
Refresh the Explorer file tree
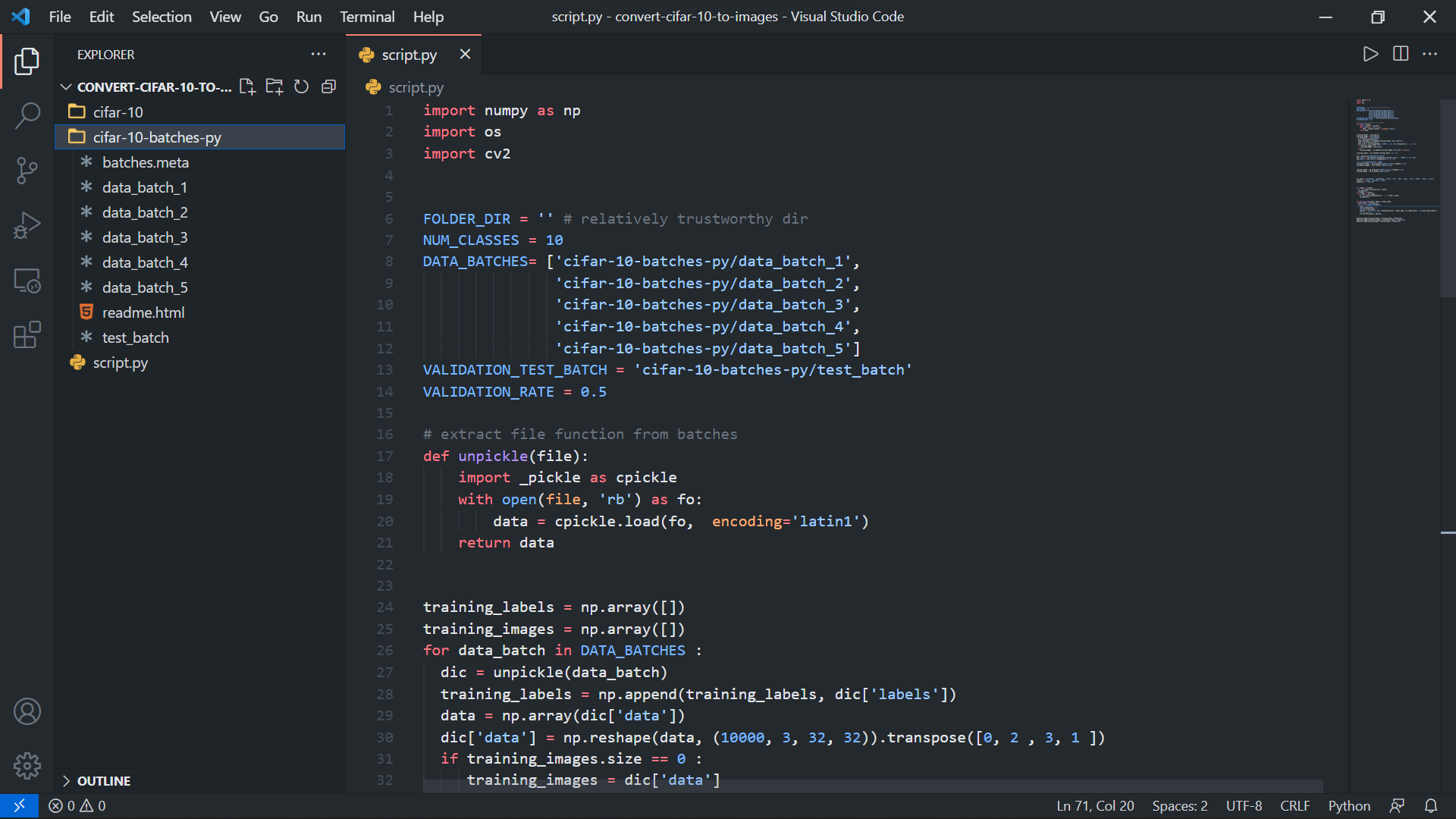tap(301, 86)
